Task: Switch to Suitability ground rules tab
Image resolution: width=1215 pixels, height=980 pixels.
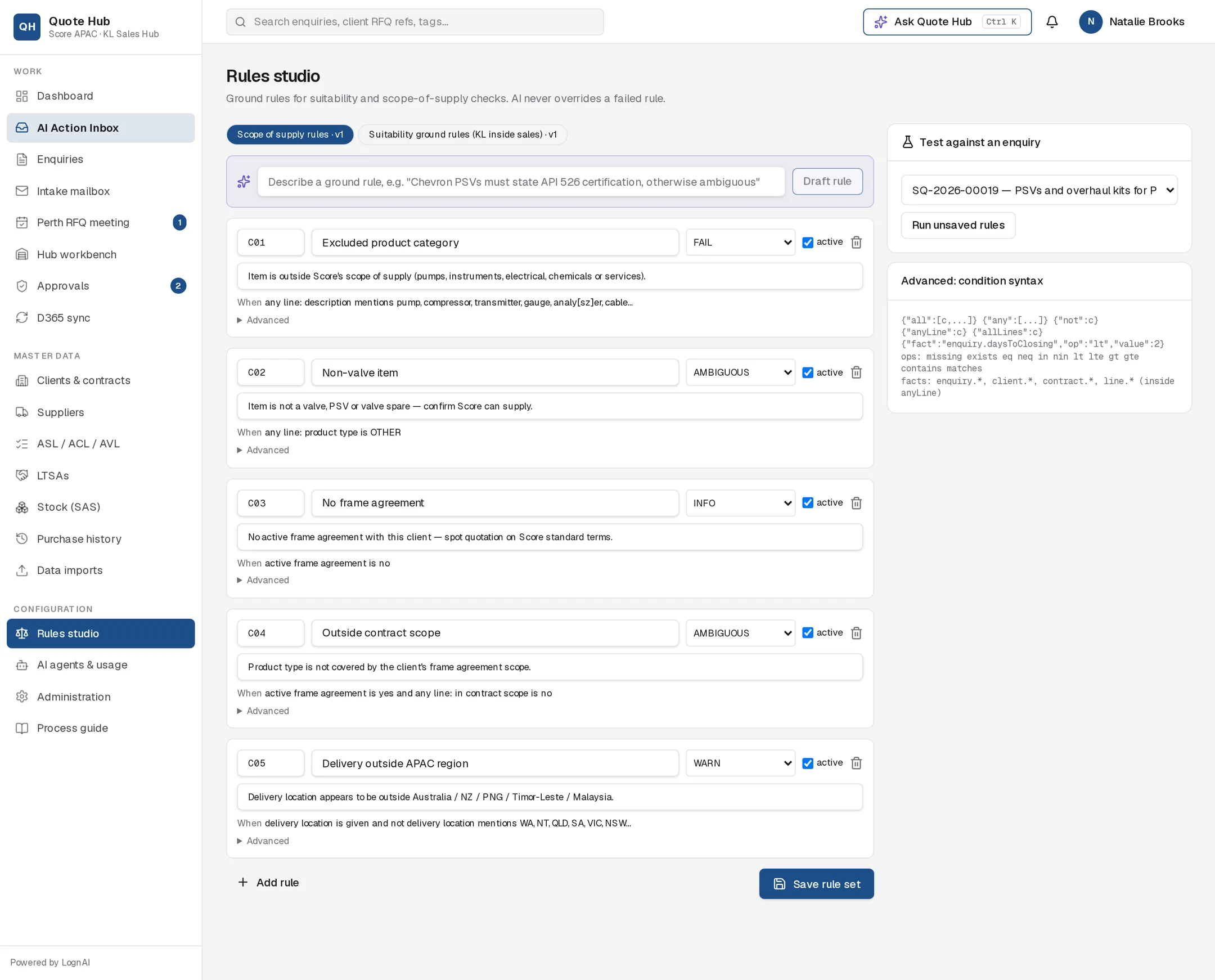Action: (x=462, y=134)
